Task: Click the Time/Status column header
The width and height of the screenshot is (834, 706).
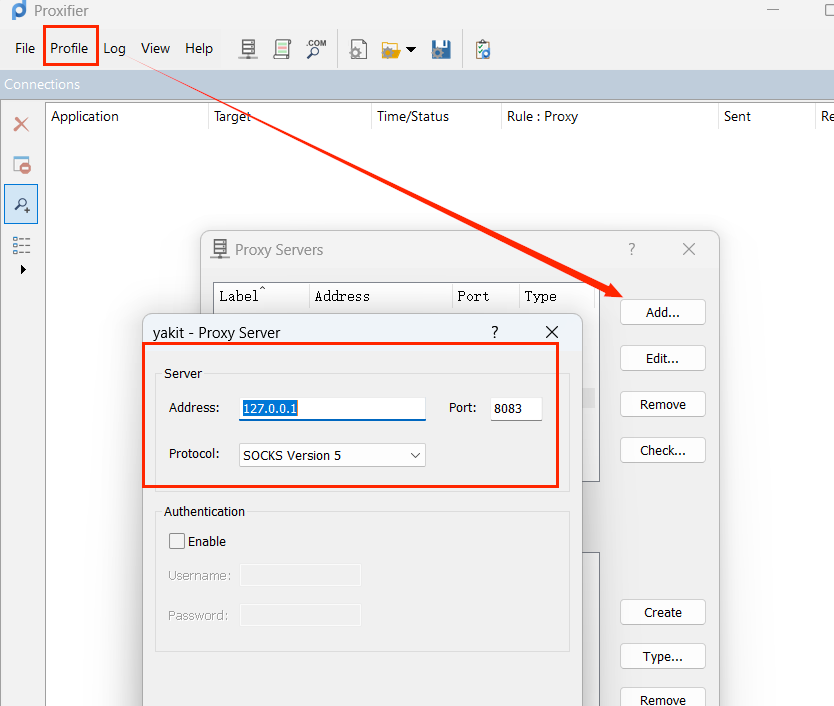Action: point(436,117)
